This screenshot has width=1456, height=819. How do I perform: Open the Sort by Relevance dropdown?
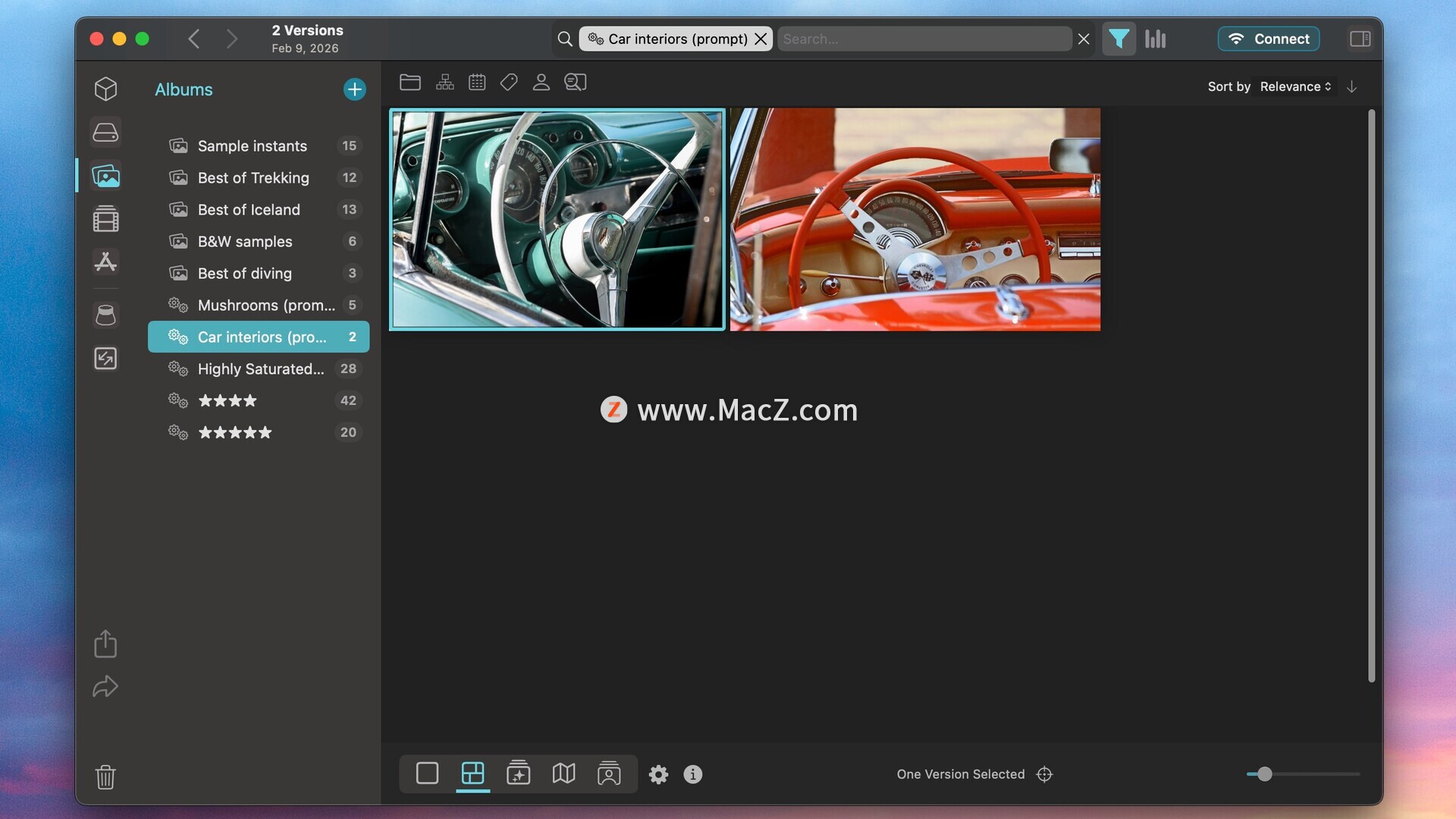point(1295,86)
